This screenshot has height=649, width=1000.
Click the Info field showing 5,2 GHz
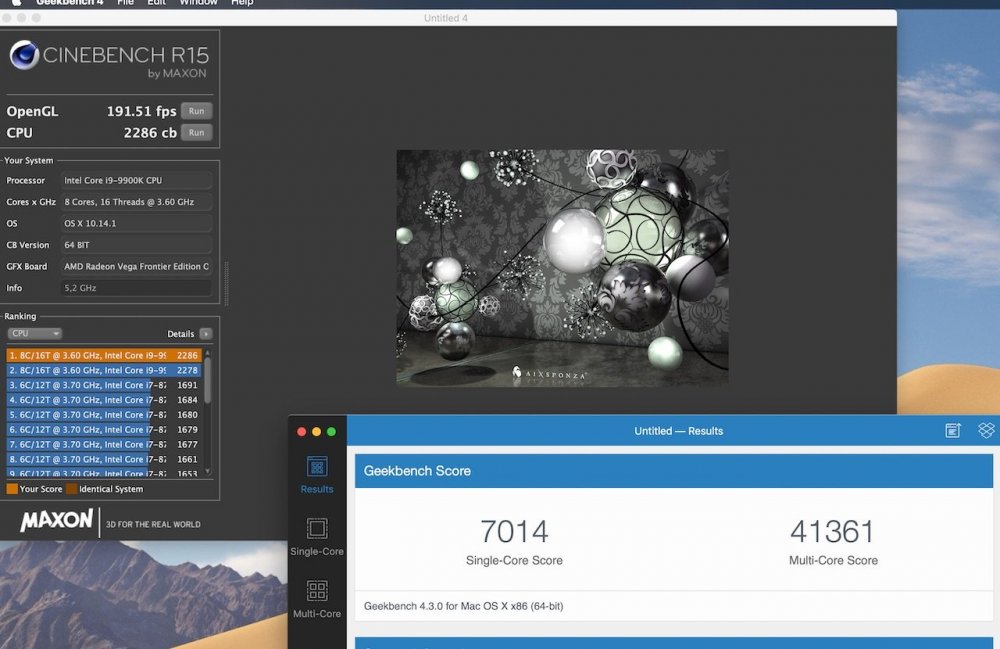[x=136, y=288]
